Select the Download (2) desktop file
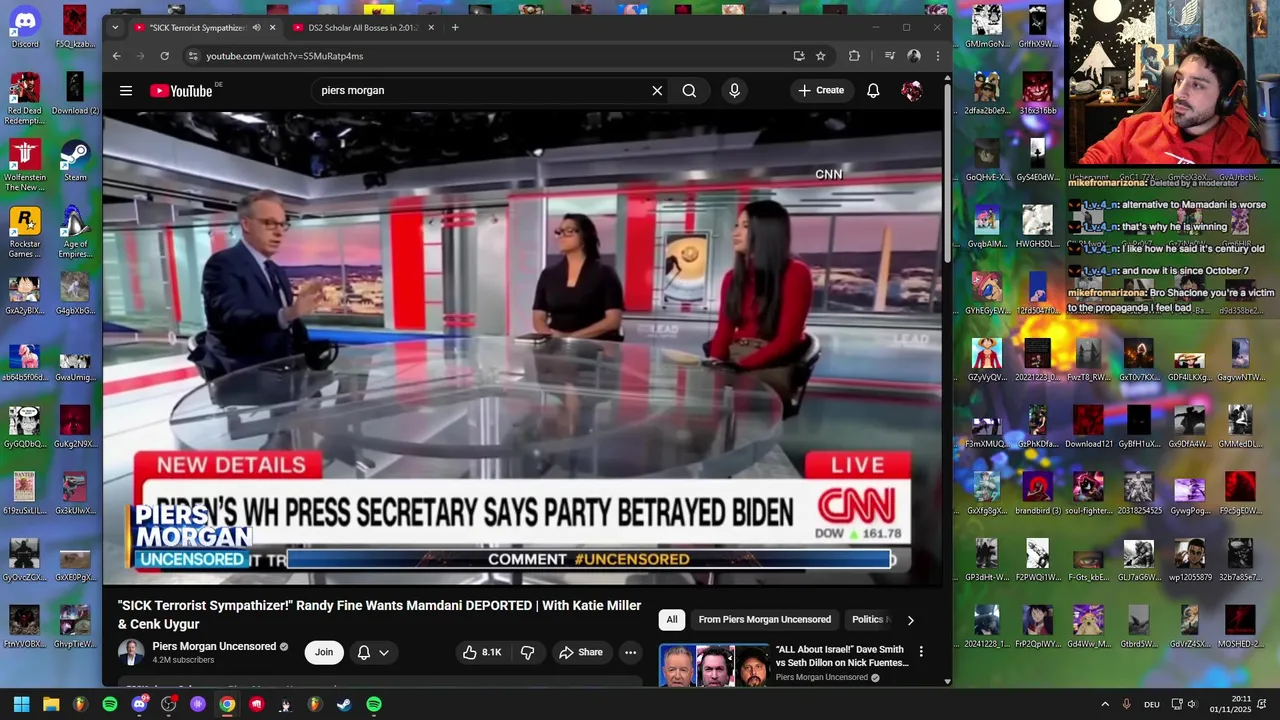 point(75,94)
